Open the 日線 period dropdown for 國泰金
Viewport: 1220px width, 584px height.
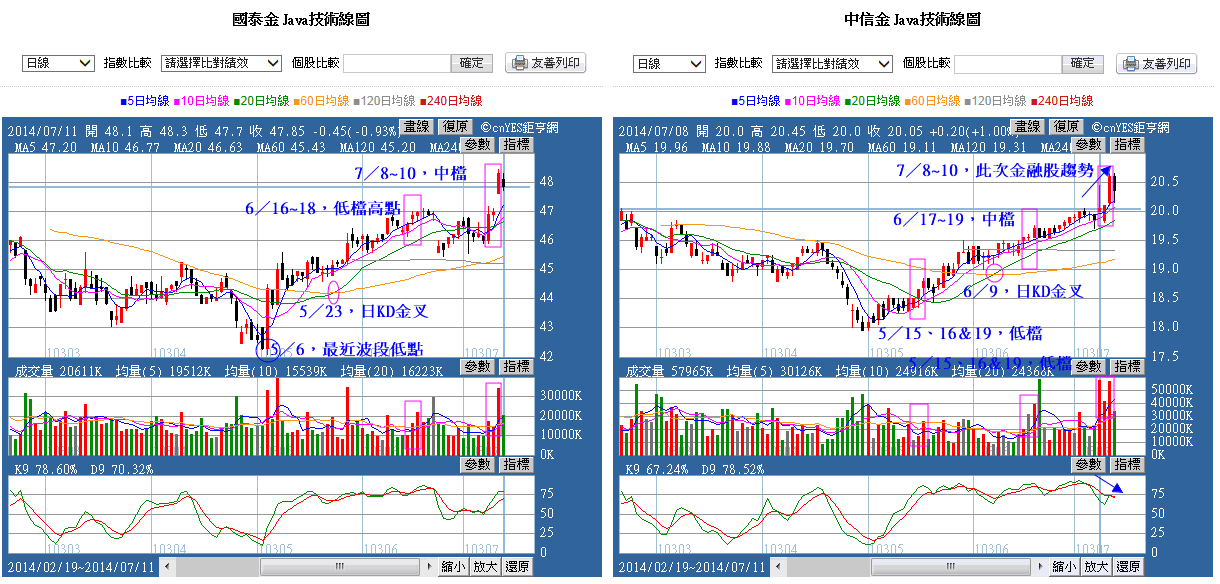pyautogui.click(x=58, y=63)
